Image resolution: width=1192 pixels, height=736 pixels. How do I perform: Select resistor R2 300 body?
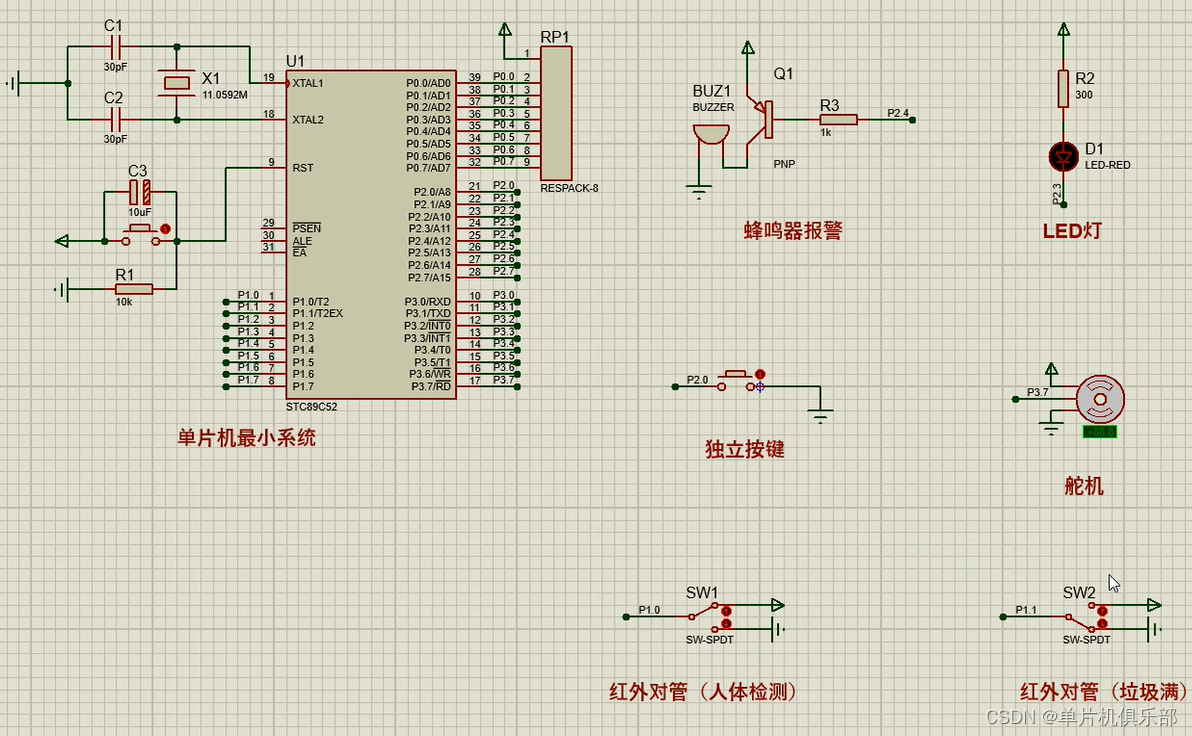(x=1064, y=88)
